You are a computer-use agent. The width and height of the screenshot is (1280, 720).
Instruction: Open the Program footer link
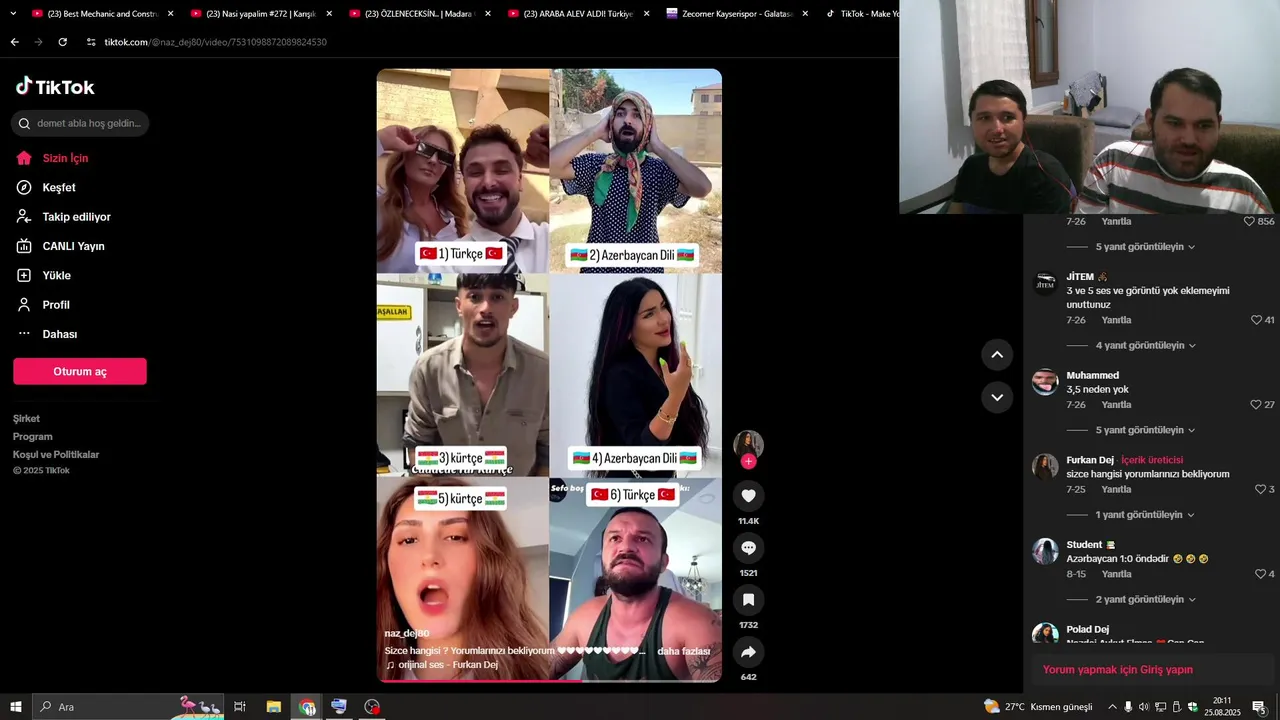[33, 437]
